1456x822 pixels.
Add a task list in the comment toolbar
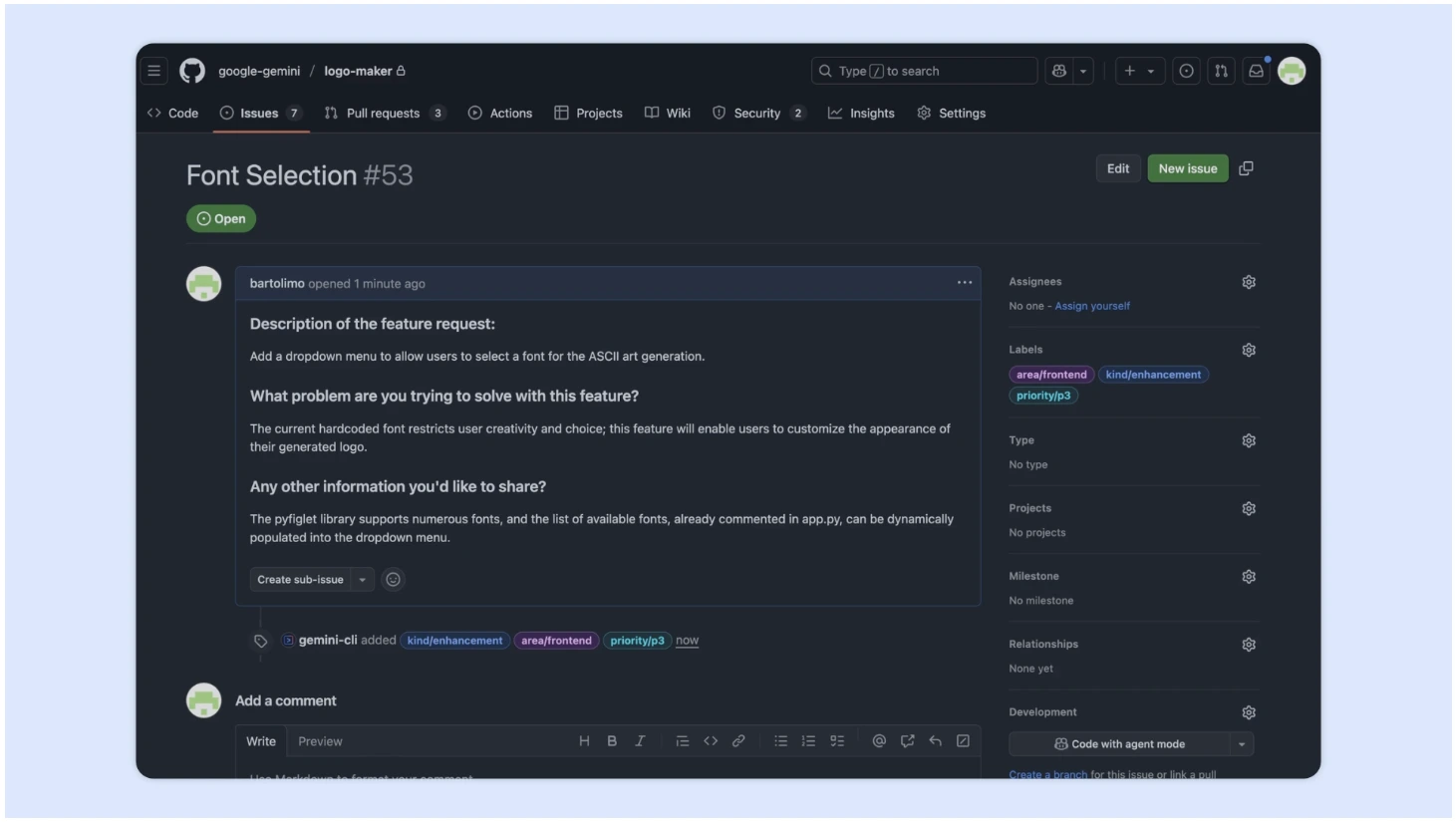[837, 741]
